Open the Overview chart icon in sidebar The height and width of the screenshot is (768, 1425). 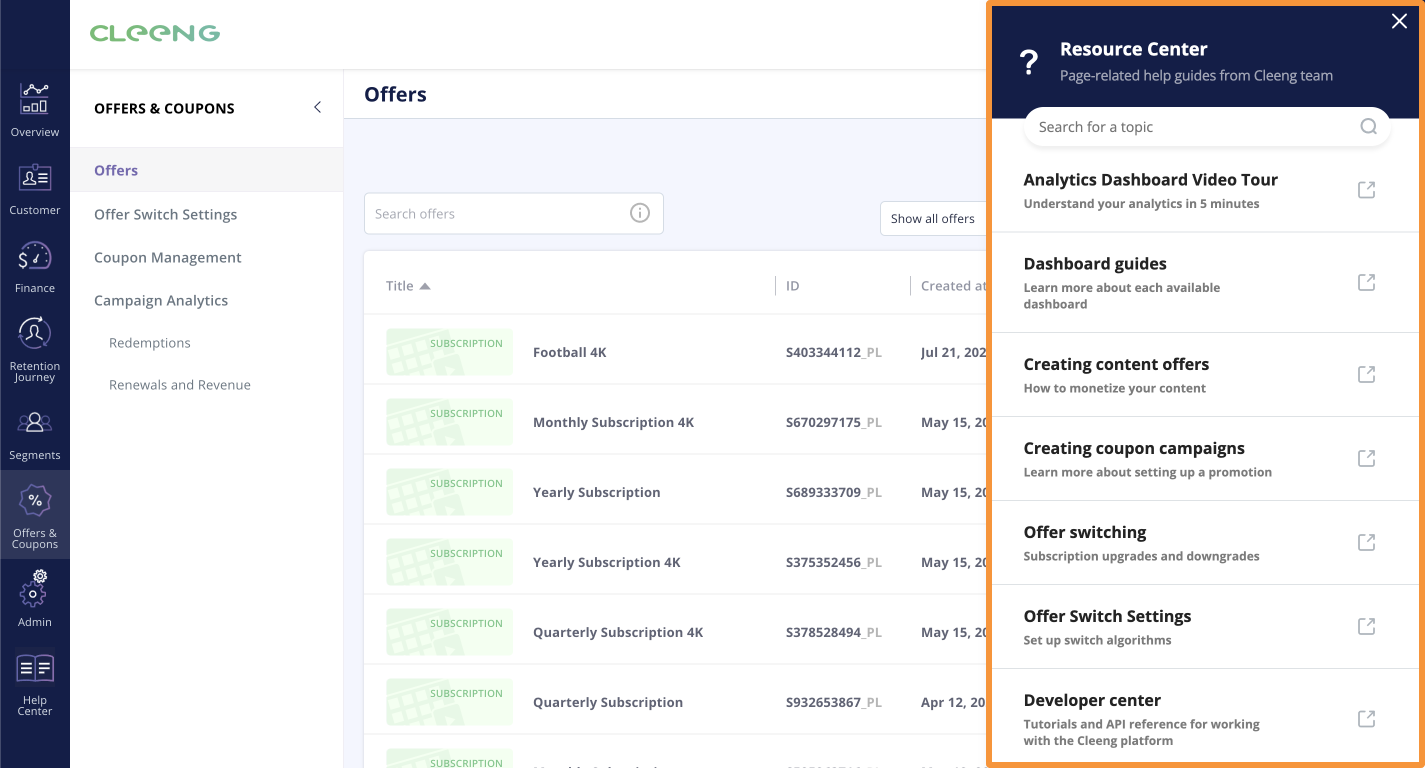(x=35, y=98)
